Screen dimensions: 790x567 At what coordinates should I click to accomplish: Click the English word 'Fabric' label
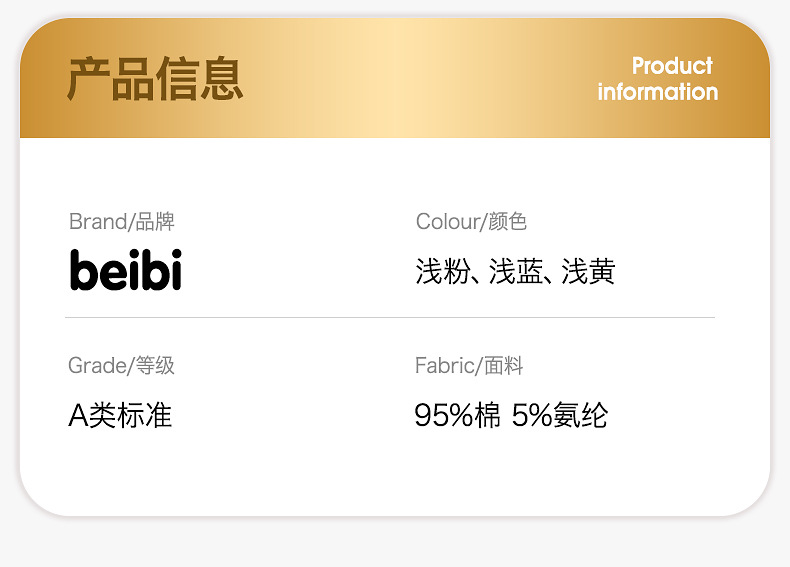[x=445, y=366]
